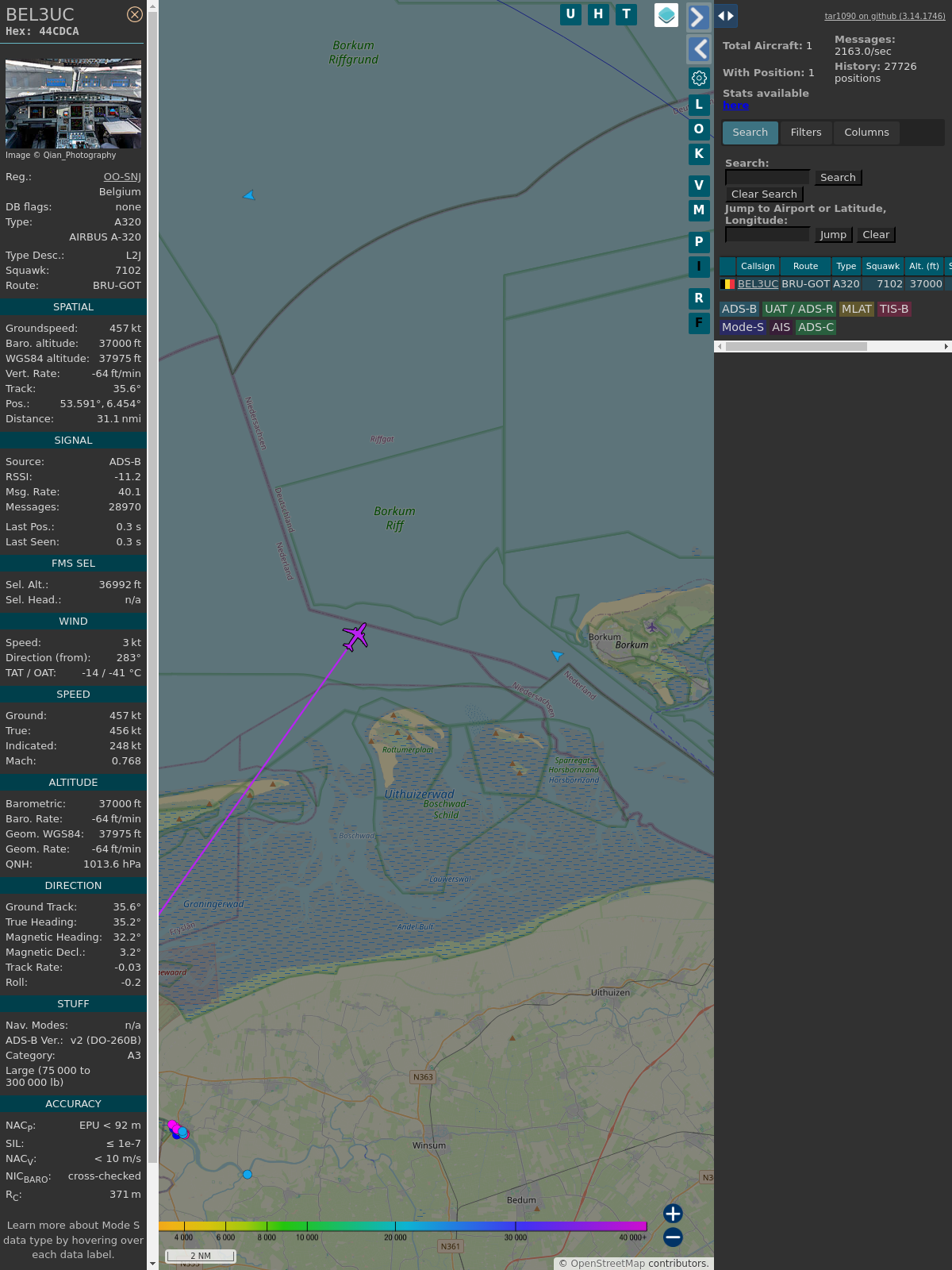The height and width of the screenshot is (1270, 952).
Task: Switch to the Columns tab
Action: click(x=866, y=133)
